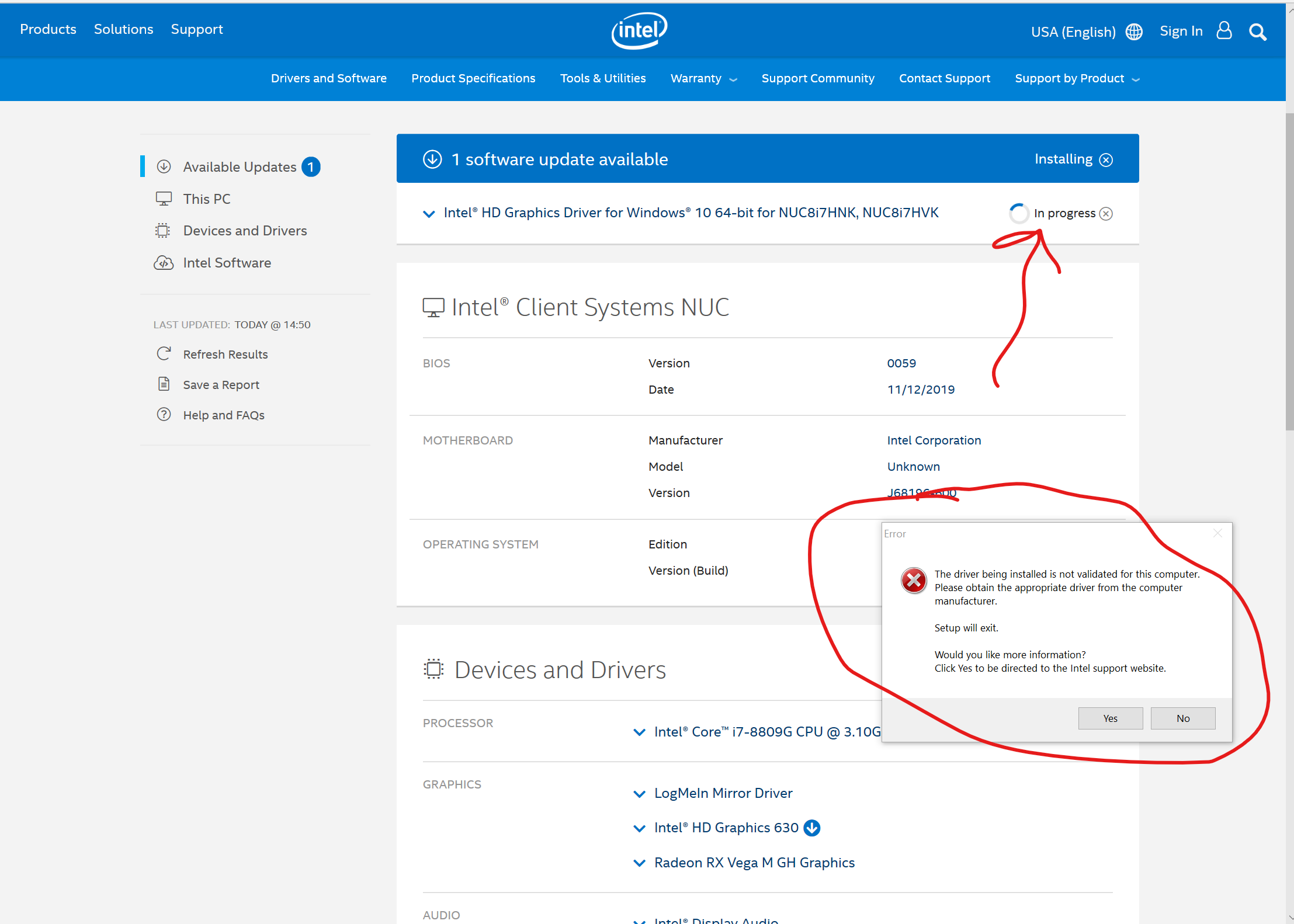The image size is (1294, 924).
Task: Close the Error dialog with its X
Action: [x=1217, y=533]
